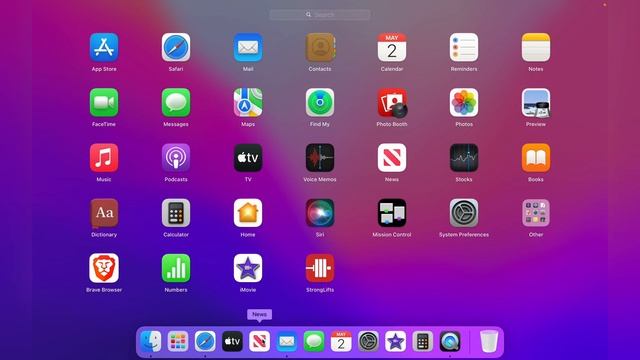Open Calendar in the Launchpad grid
The width and height of the screenshot is (640, 360).
point(392,47)
